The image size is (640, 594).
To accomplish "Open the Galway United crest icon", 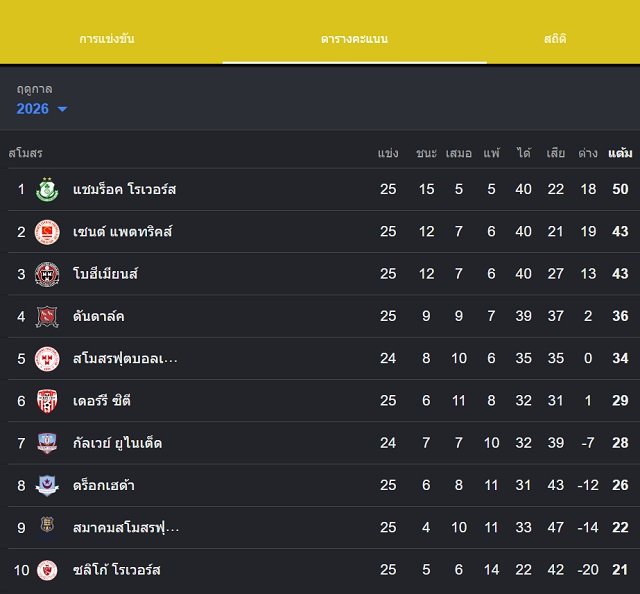I will (47, 443).
